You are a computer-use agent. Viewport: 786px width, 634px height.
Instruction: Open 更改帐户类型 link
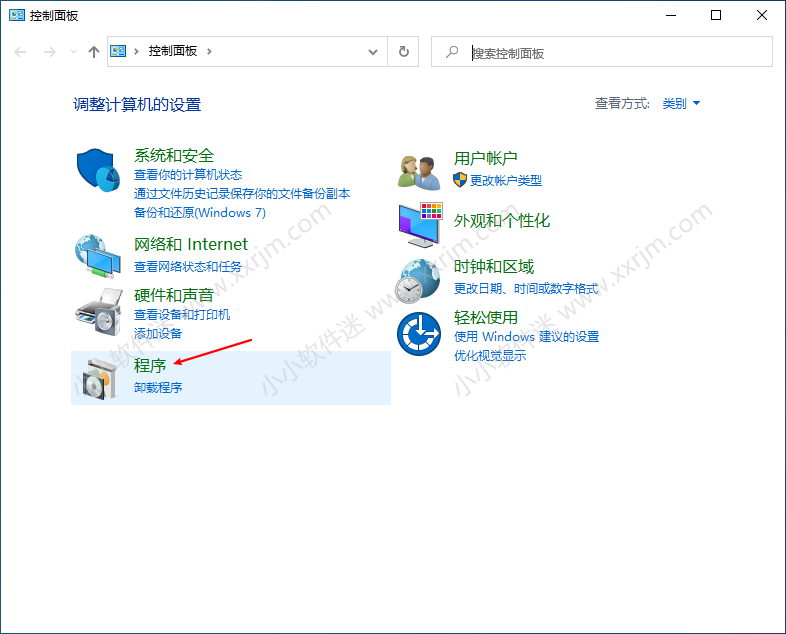(x=505, y=180)
